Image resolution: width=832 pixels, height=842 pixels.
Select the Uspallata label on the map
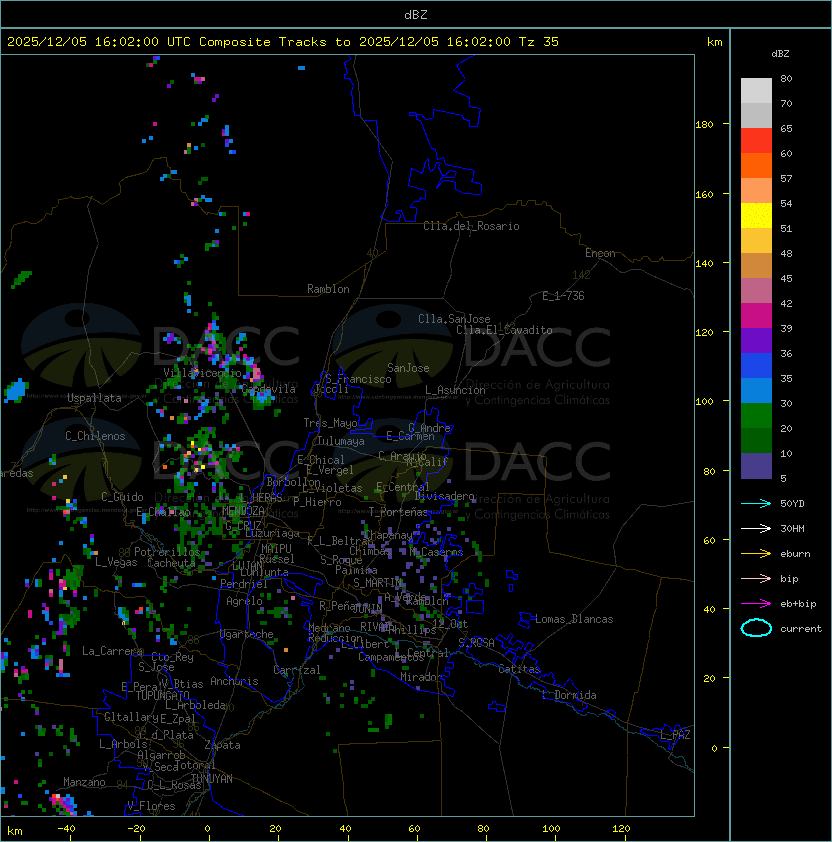(x=94, y=398)
